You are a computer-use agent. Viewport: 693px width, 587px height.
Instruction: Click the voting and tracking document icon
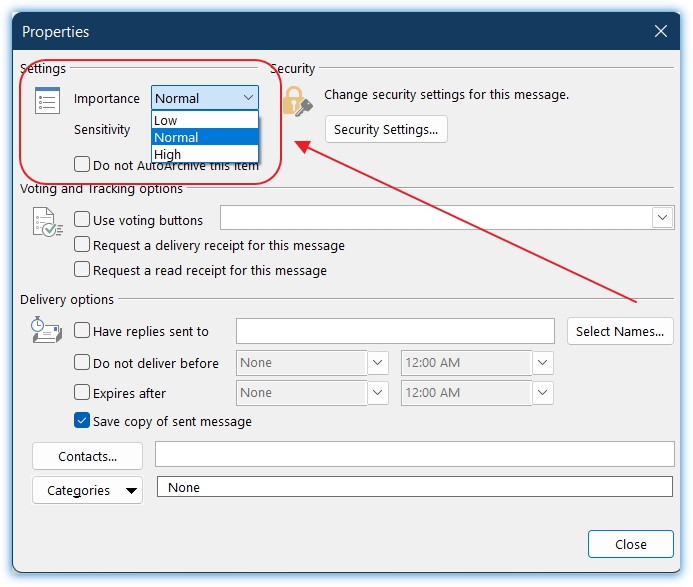pos(47,222)
